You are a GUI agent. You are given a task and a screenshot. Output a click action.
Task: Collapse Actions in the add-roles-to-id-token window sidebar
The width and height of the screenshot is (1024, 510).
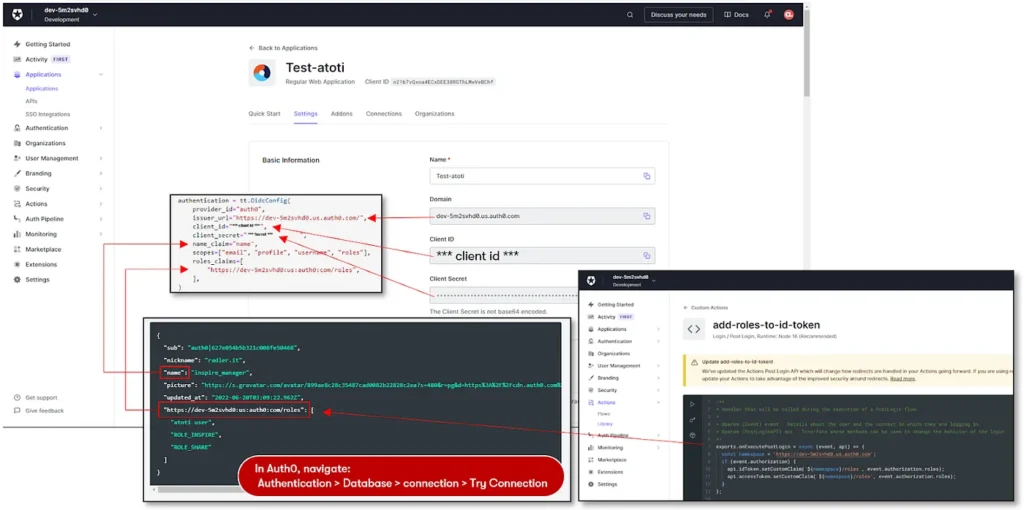pyautogui.click(x=658, y=402)
